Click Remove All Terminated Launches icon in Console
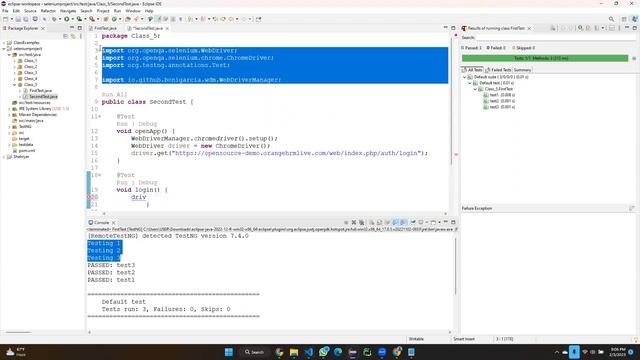 [362, 222]
